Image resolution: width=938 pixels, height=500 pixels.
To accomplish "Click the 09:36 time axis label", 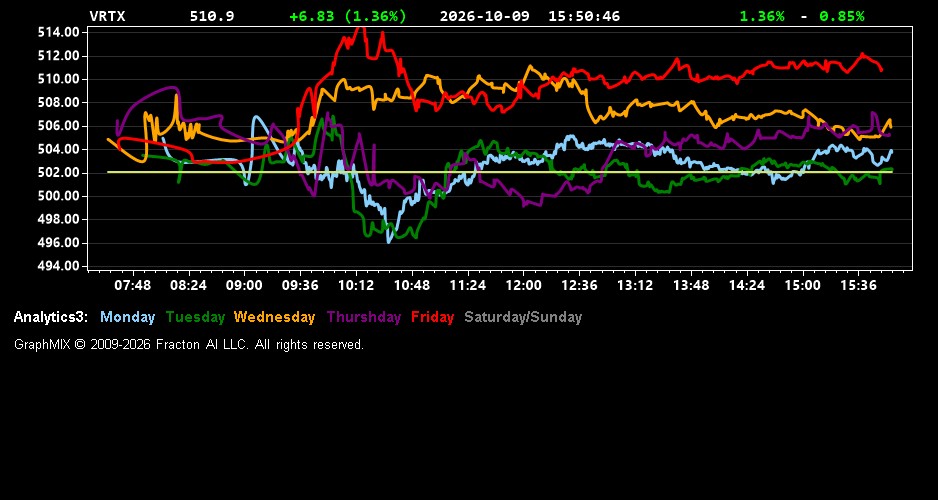I will pyautogui.click(x=300, y=285).
